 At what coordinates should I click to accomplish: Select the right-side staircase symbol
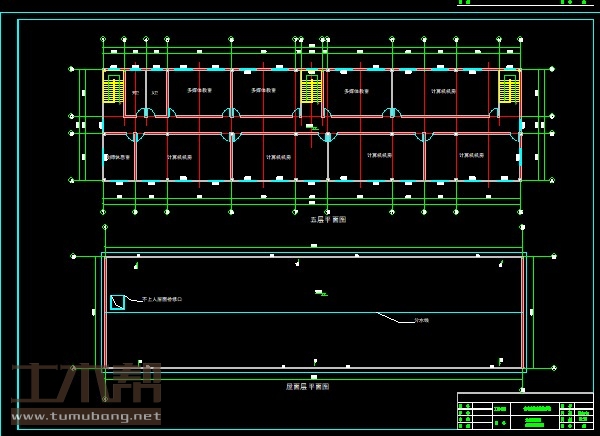point(509,90)
